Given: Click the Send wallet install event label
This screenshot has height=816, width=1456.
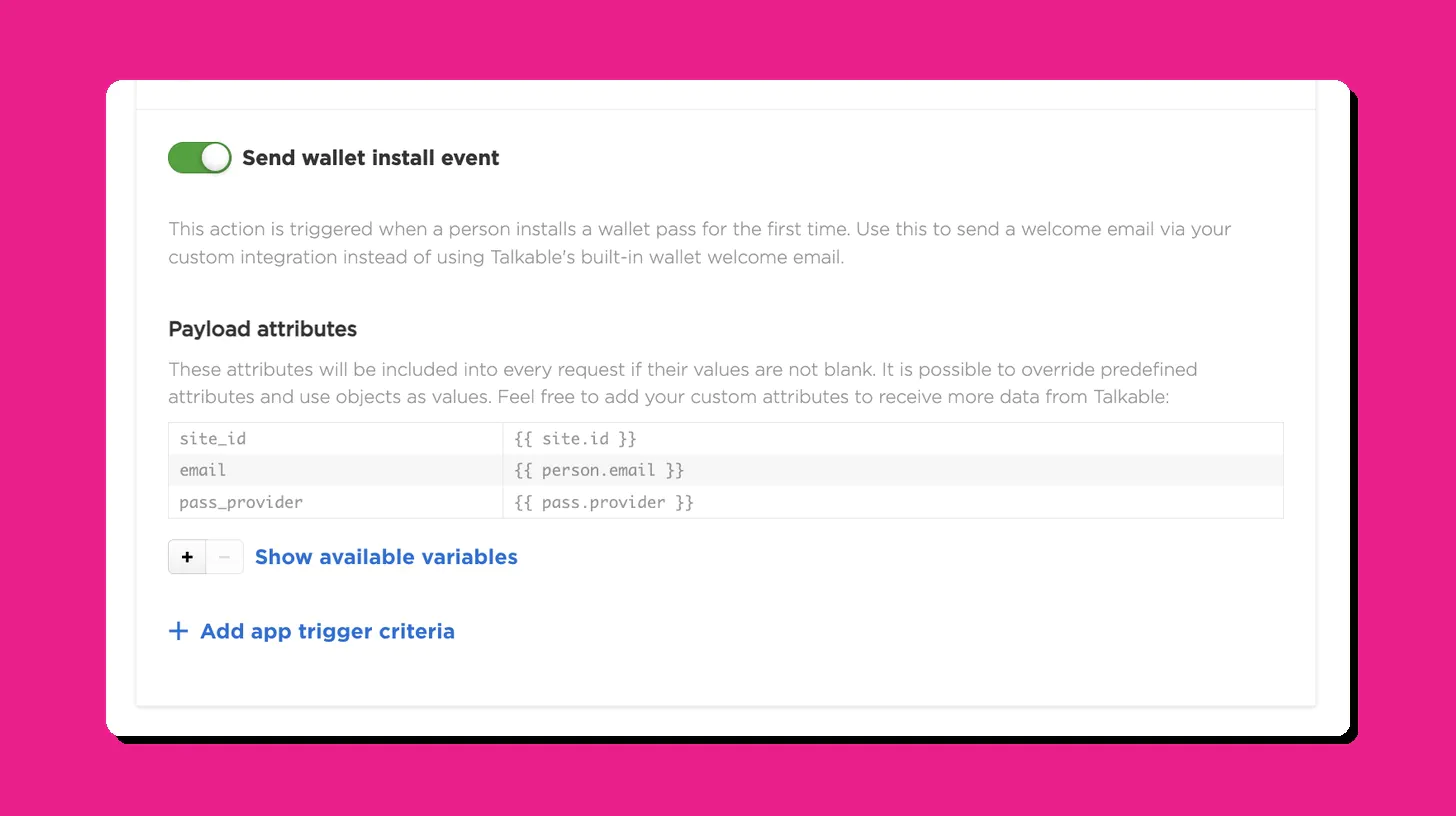Looking at the screenshot, I should pos(370,158).
